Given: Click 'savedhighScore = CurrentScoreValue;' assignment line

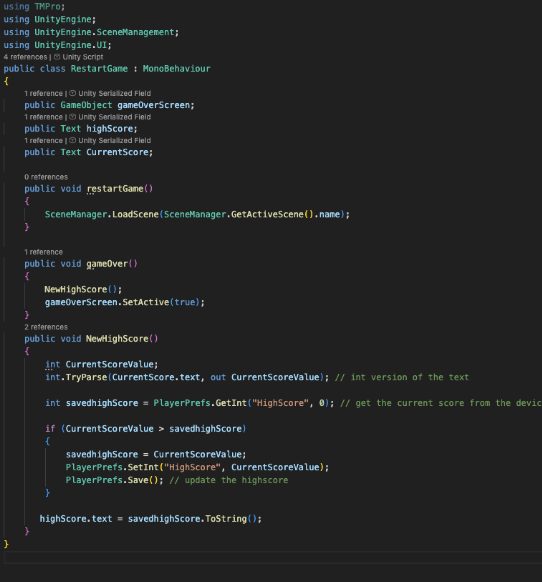Looking at the screenshot, I should 156,454.
